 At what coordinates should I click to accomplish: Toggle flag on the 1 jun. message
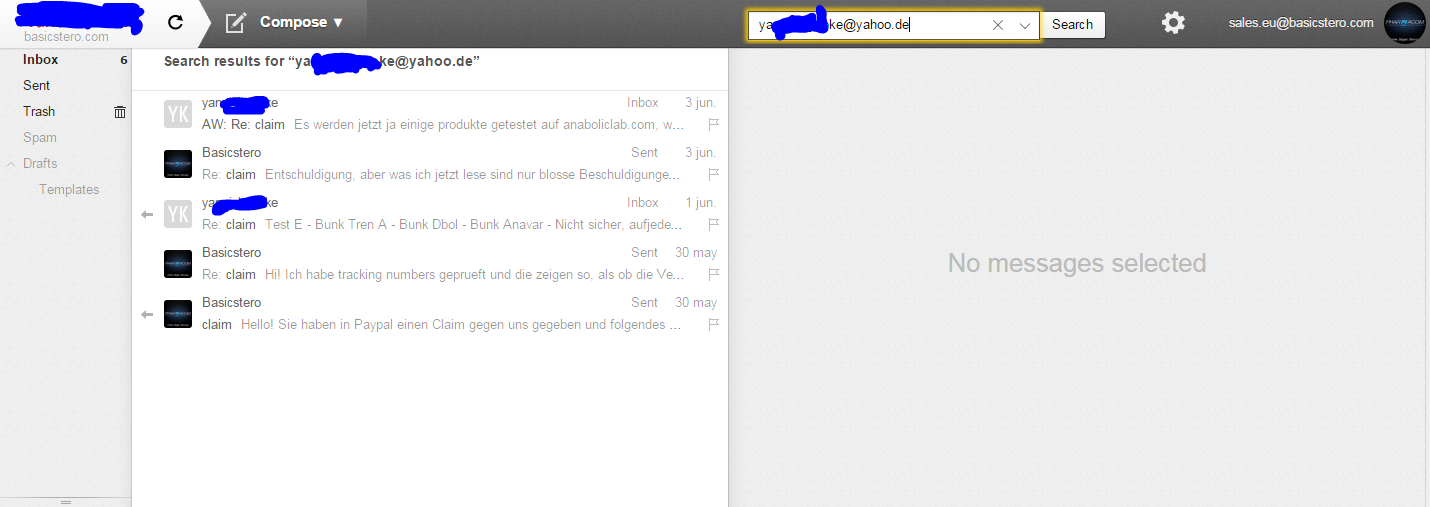tap(714, 225)
